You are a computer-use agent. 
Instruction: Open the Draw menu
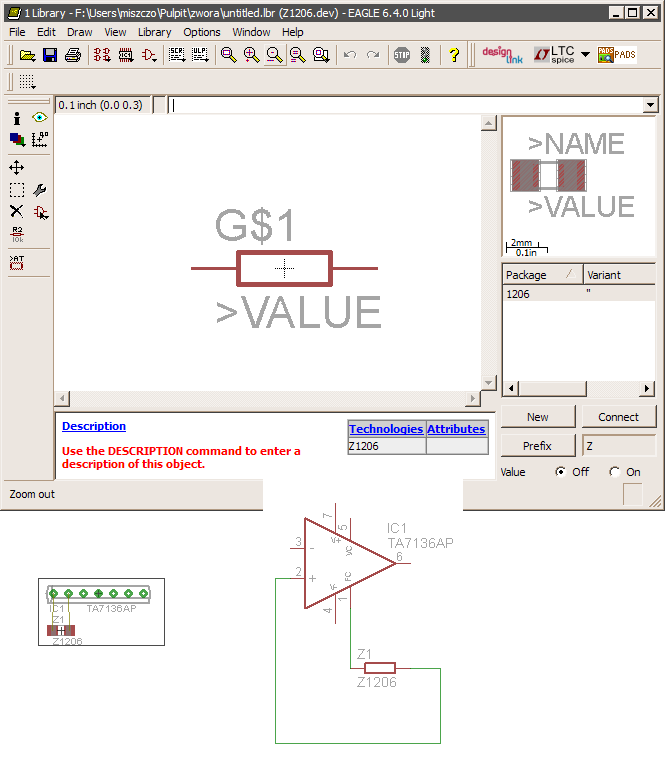pyautogui.click(x=80, y=32)
